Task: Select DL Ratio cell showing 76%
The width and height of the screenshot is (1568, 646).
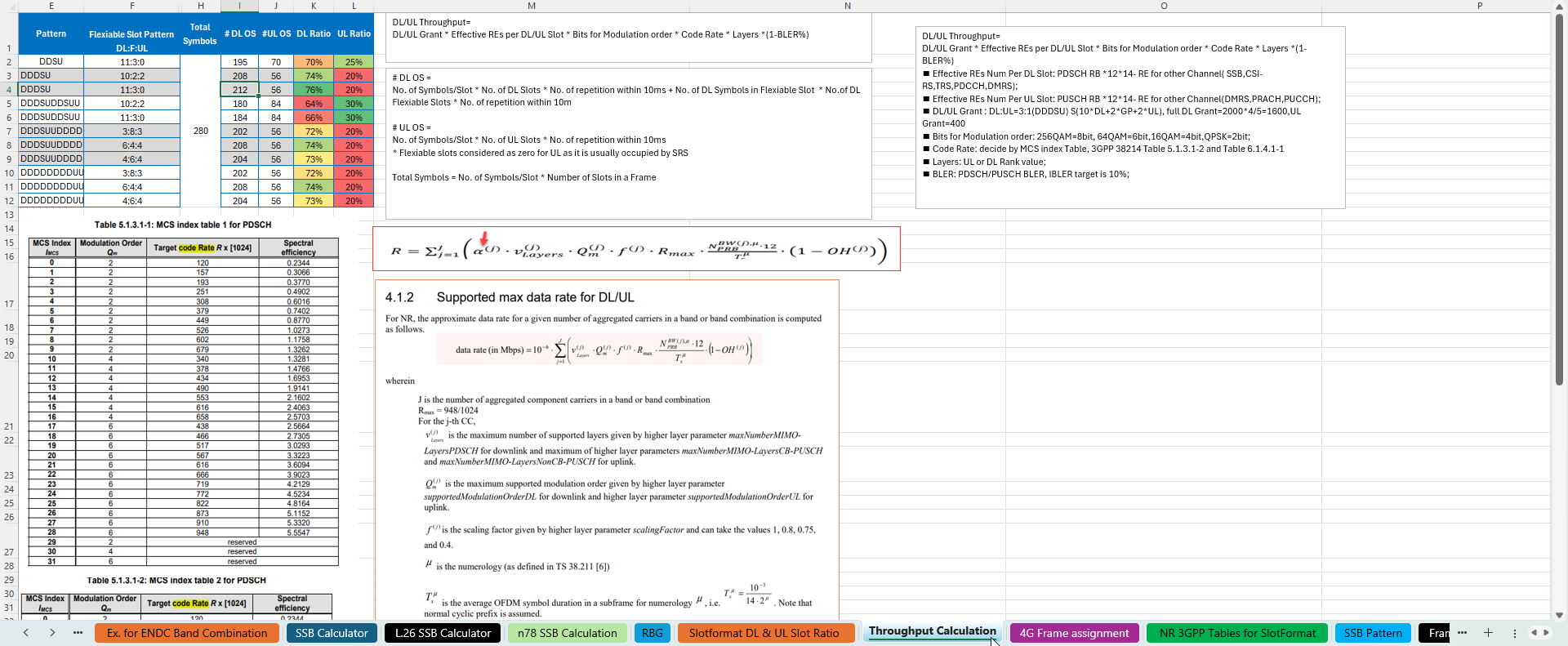Action: pos(314,90)
